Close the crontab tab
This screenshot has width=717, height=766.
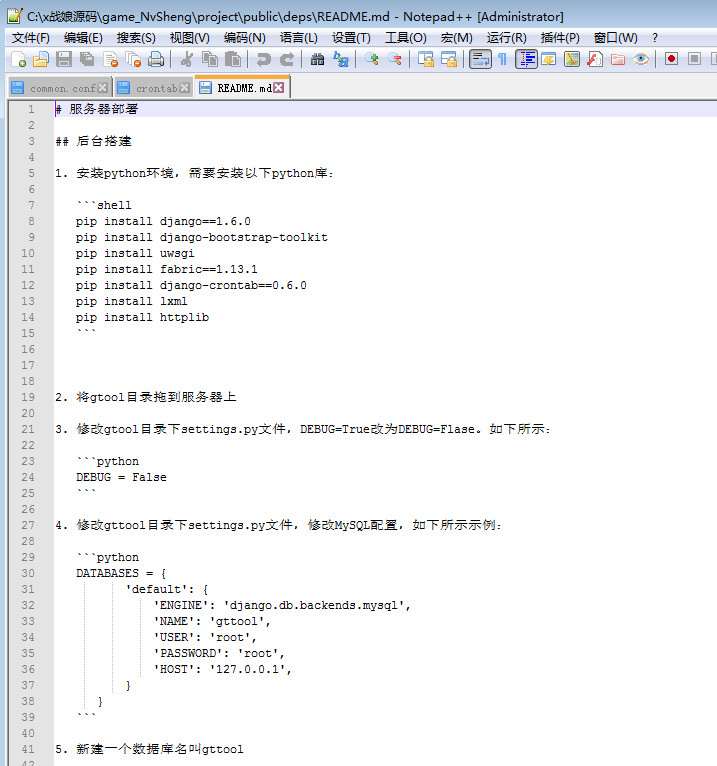(x=184, y=88)
